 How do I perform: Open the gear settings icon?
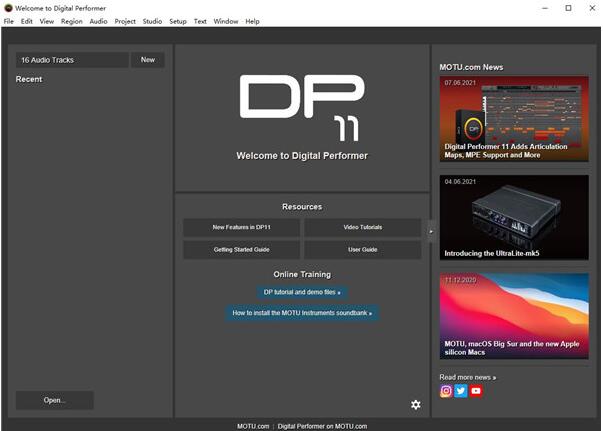coord(415,404)
